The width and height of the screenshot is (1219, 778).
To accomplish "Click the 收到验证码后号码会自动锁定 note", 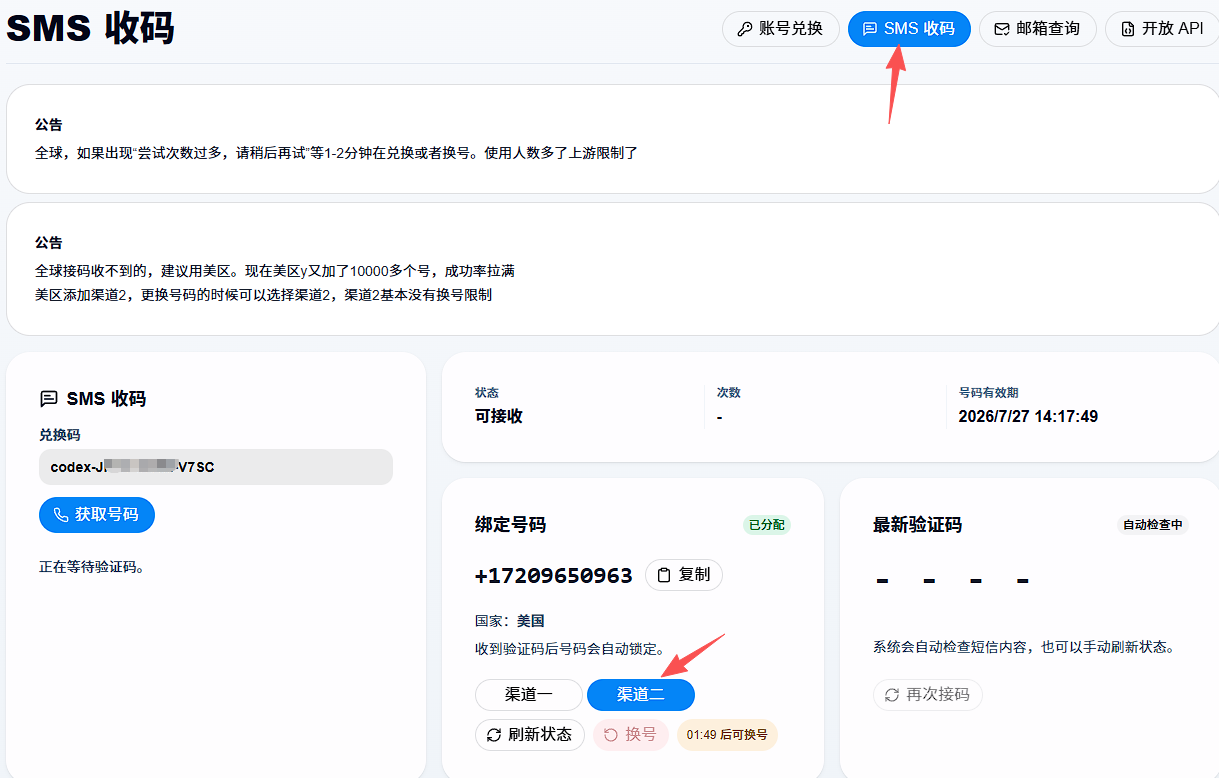I will coord(570,649).
